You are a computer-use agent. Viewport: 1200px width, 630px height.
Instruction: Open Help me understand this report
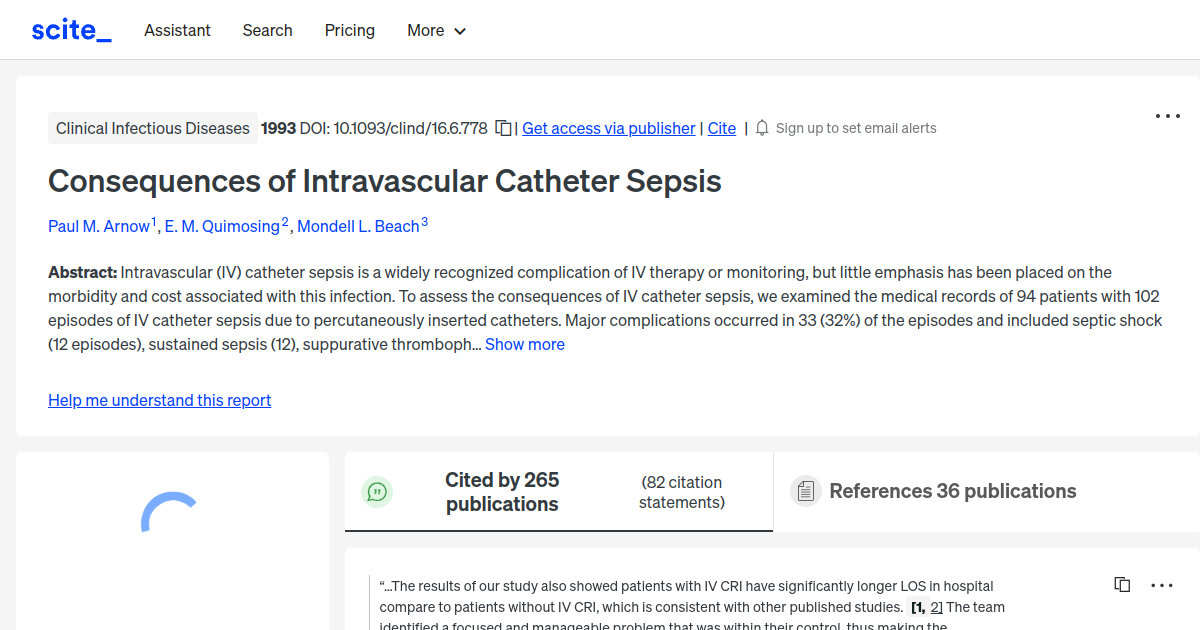point(159,400)
